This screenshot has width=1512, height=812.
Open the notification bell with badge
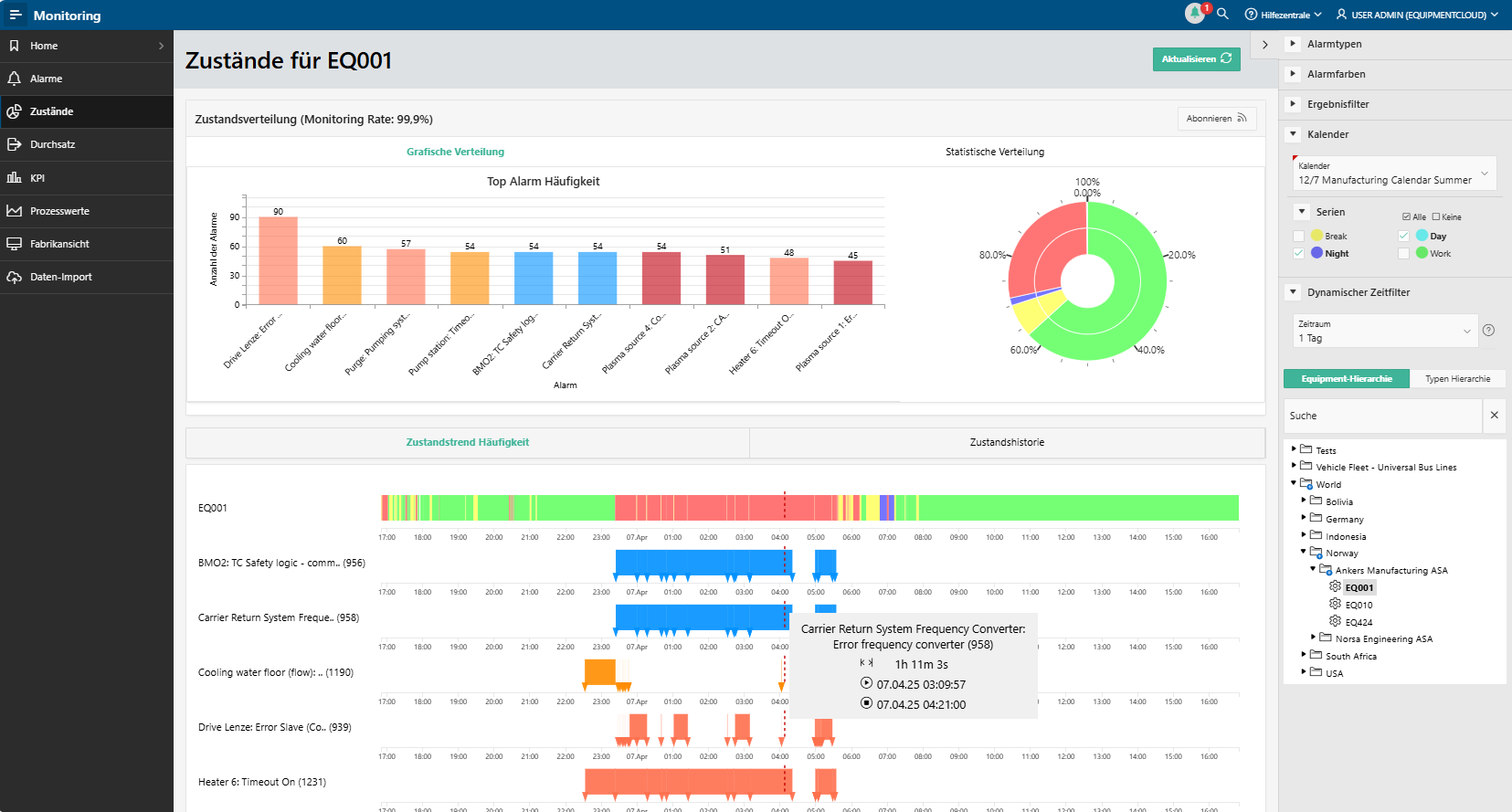click(x=1195, y=14)
